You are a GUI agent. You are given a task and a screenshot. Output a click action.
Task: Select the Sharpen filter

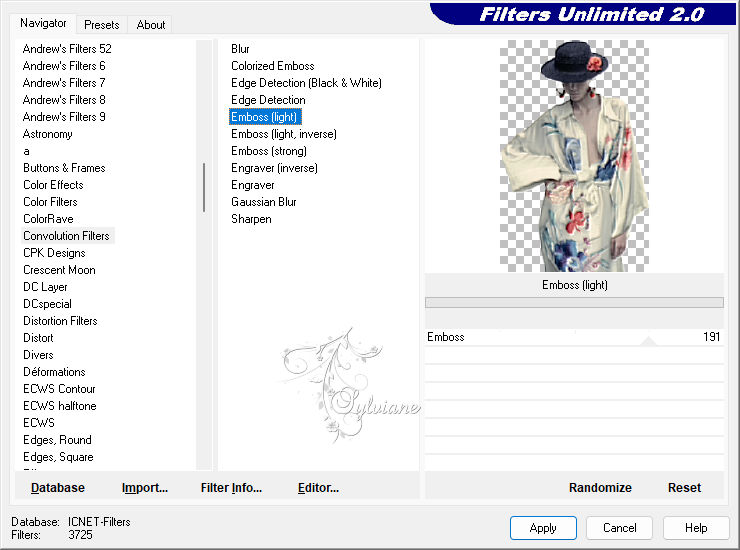(251, 219)
